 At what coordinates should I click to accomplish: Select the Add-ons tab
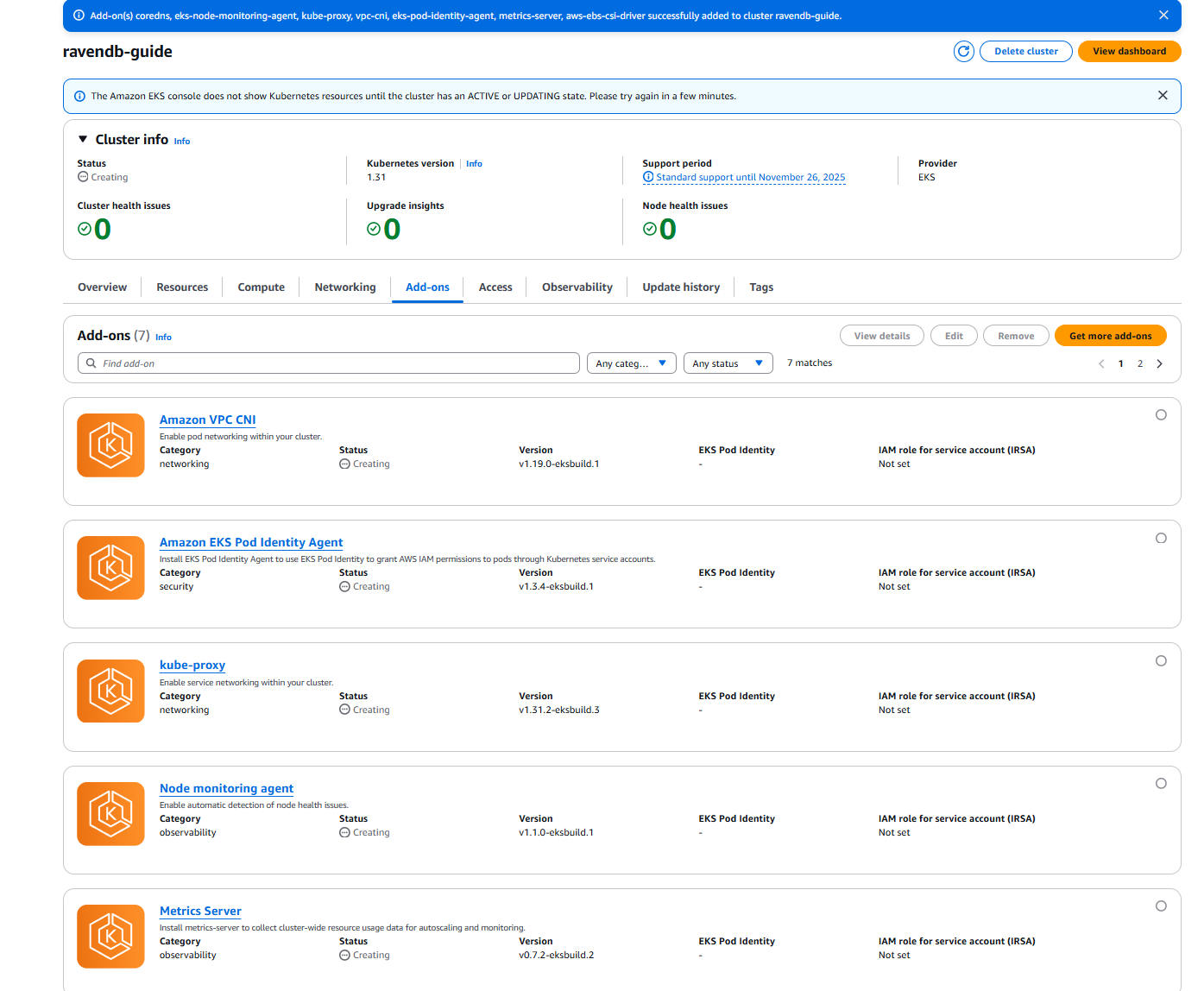point(427,287)
